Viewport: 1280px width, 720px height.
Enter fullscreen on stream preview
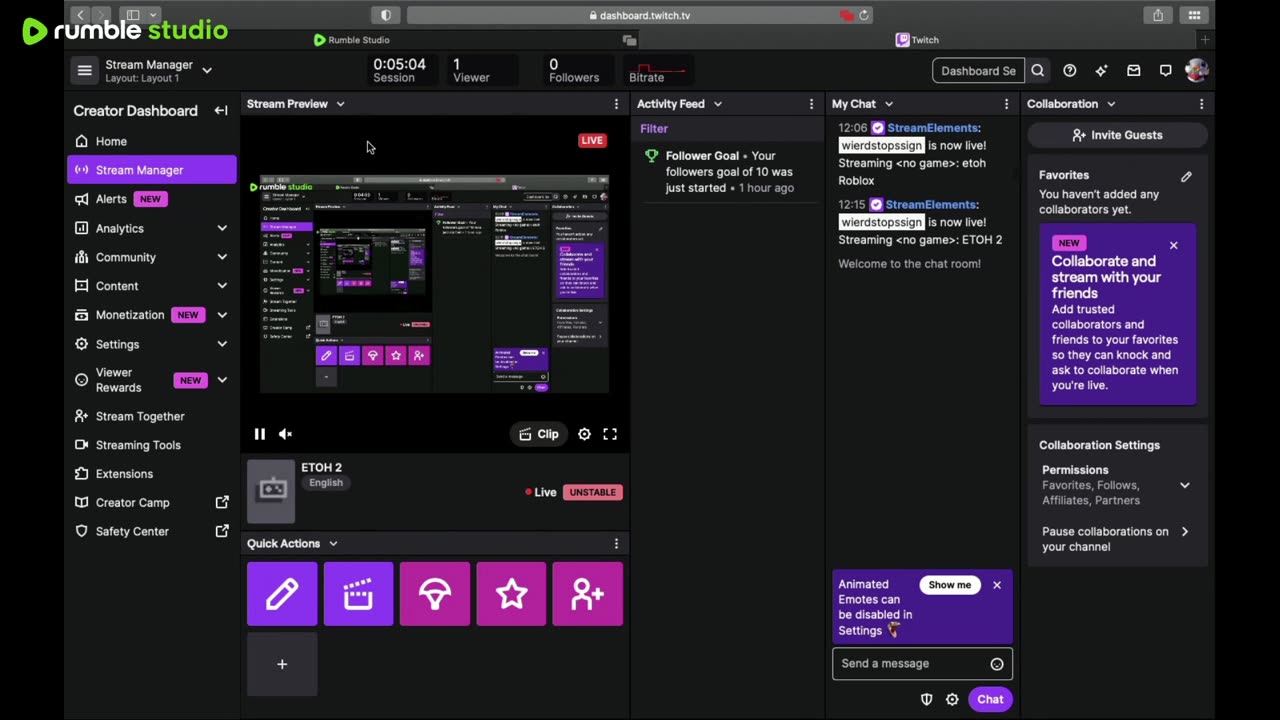point(610,434)
